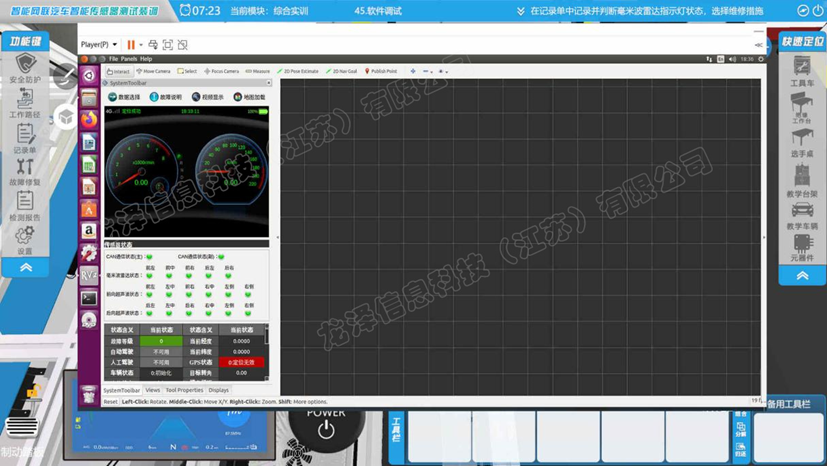Screen dimensions: 827x466
Task: Collapse the left 功能键 panel with its chevron
Action: point(26,267)
